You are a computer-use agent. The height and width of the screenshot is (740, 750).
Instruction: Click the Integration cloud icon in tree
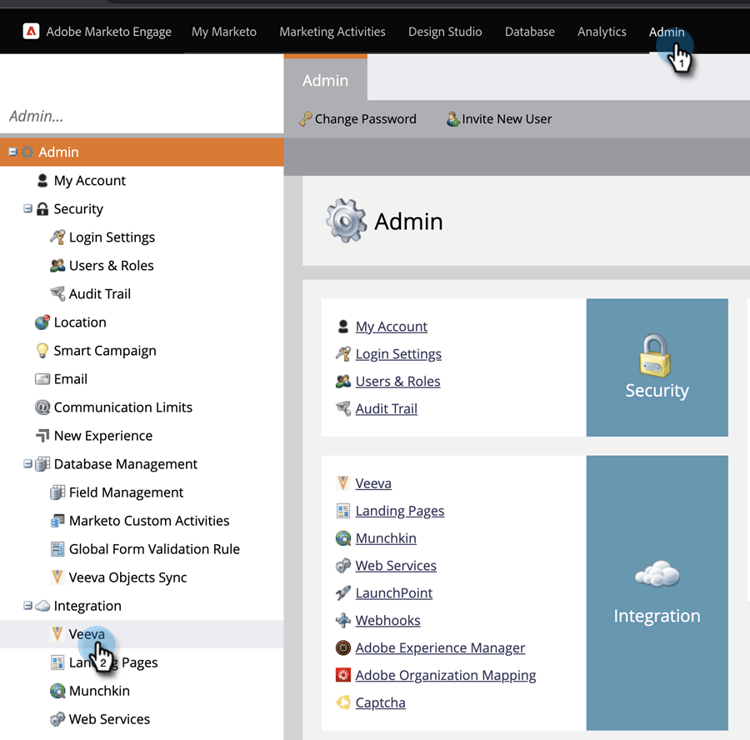43,606
